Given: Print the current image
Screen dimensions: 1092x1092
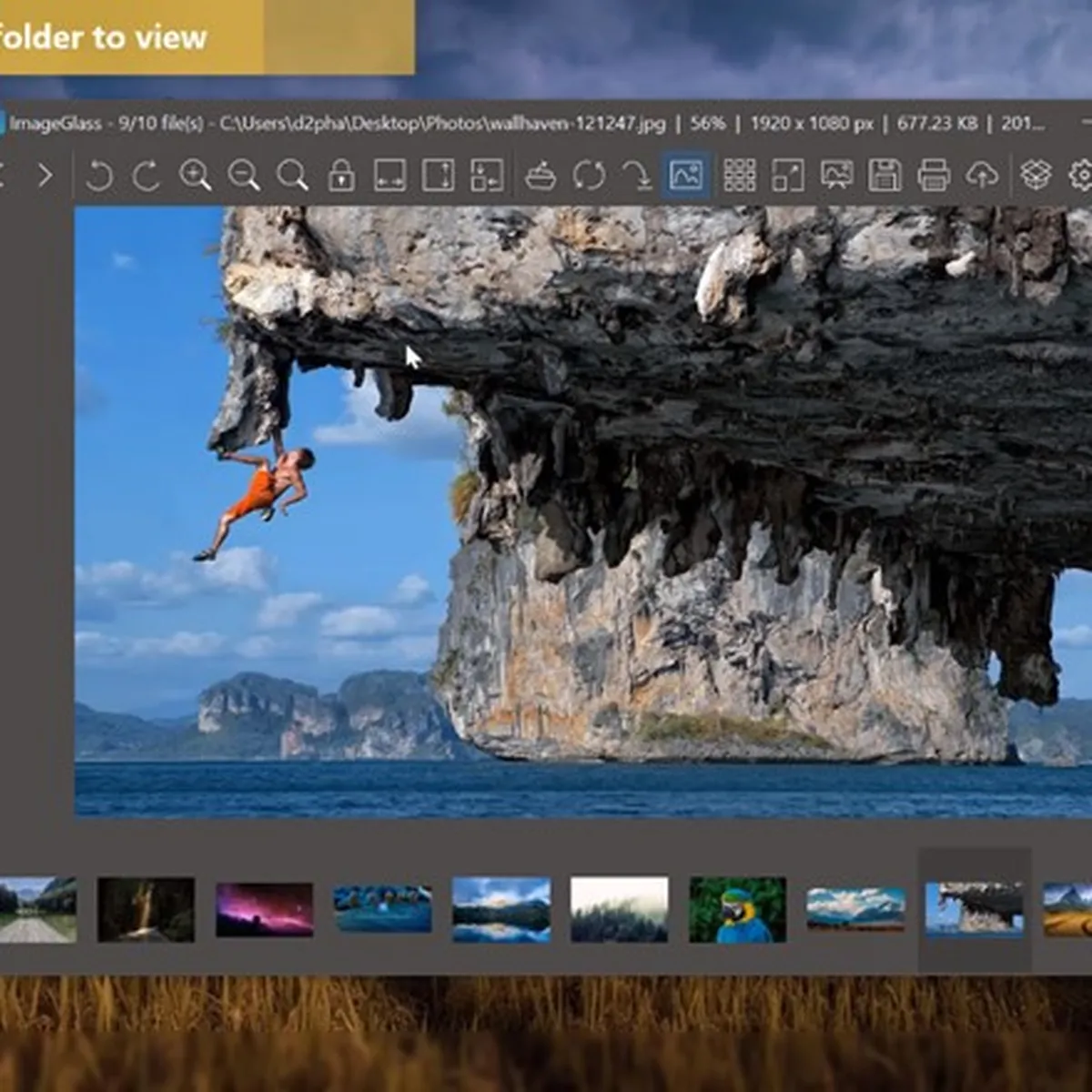Looking at the screenshot, I should pyautogui.click(x=934, y=175).
